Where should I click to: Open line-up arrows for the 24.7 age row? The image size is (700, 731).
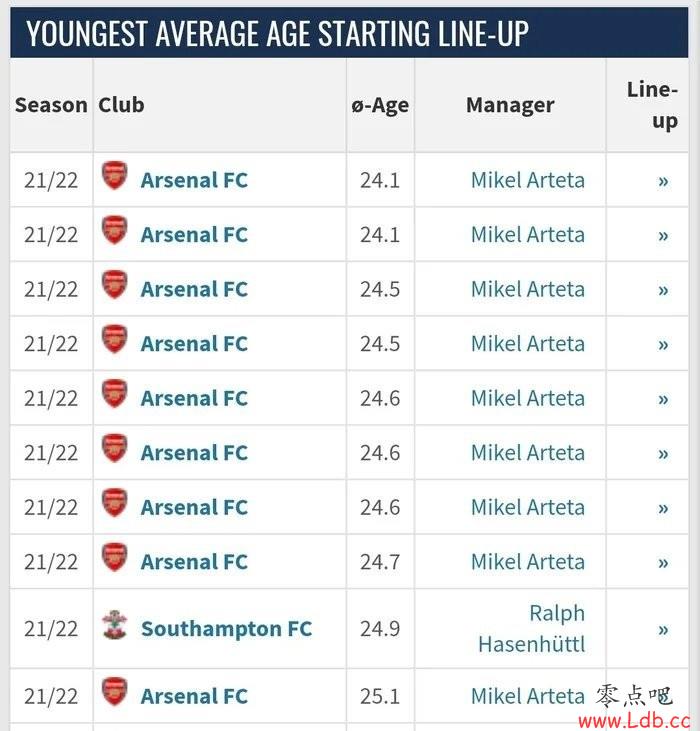[x=663, y=563]
